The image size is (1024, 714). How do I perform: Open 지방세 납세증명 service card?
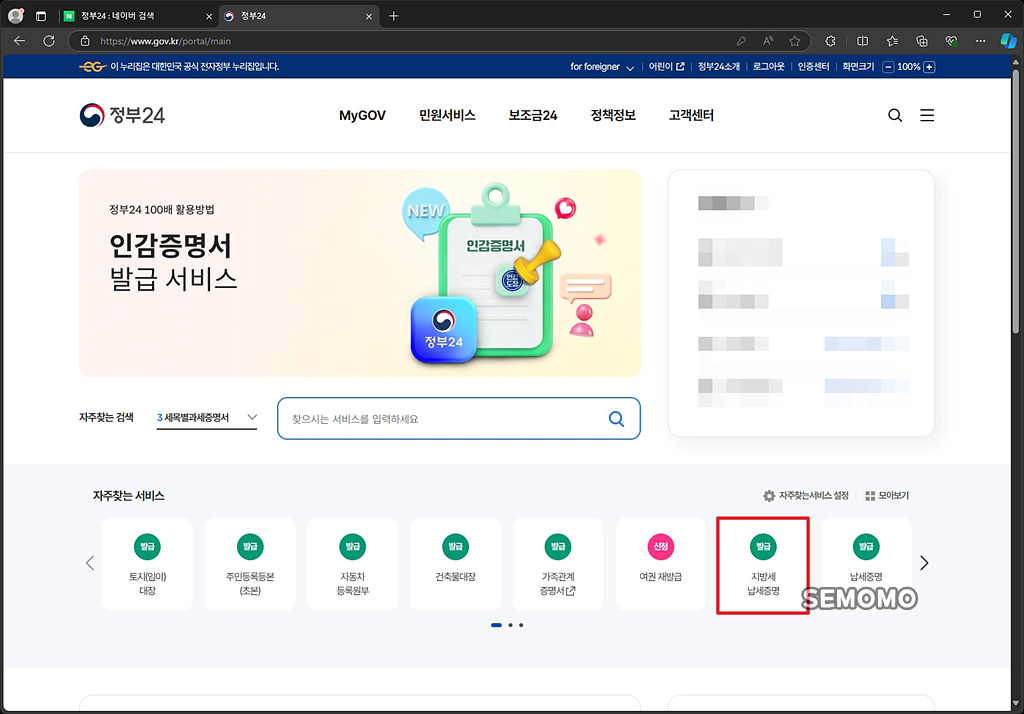pyautogui.click(x=763, y=564)
